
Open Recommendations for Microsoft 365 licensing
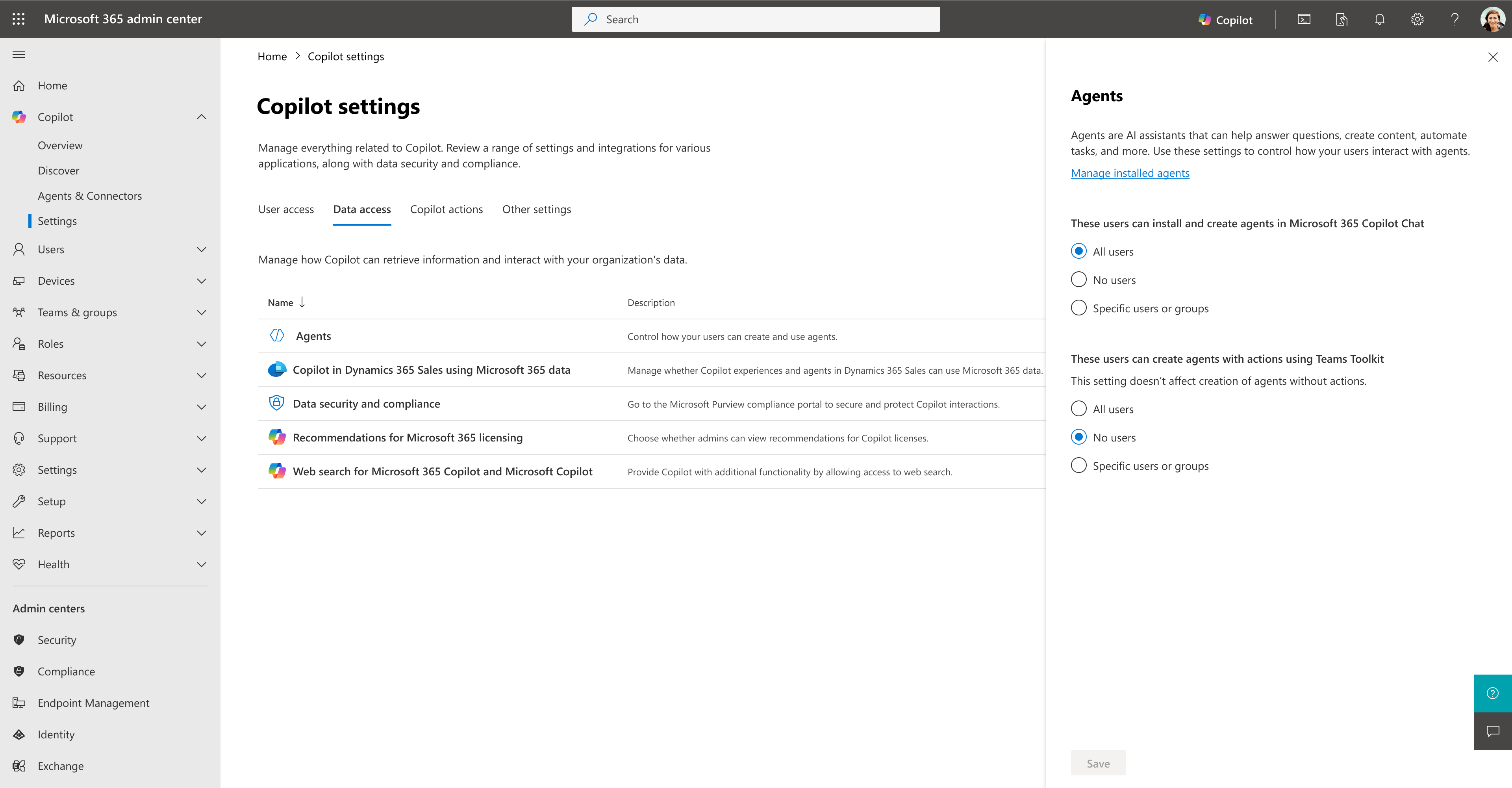408,438
